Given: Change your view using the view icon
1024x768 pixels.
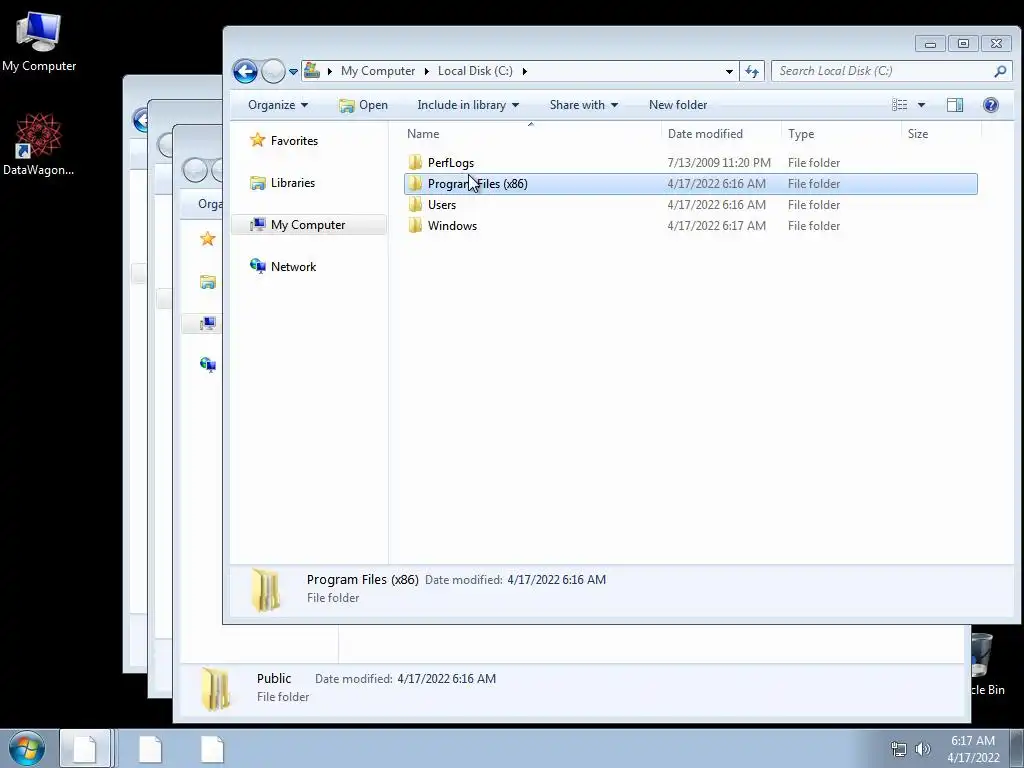Looking at the screenshot, I should [x=899, y=104].
